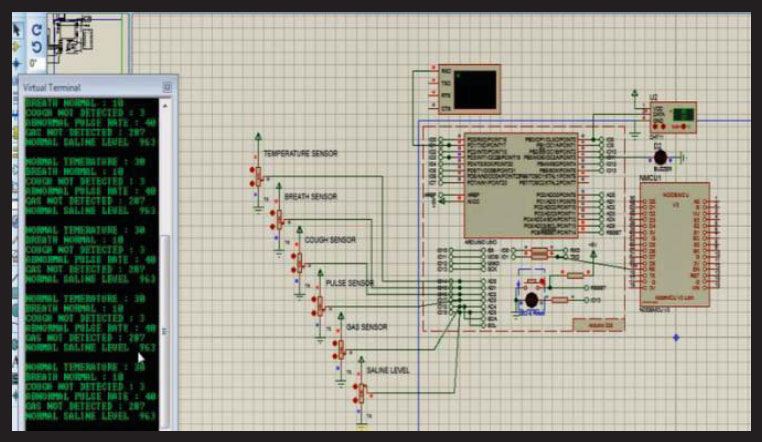Select the Breath Sensor potentiometer
The height and width of the screenshot is (442, 762).
[277, 219]
